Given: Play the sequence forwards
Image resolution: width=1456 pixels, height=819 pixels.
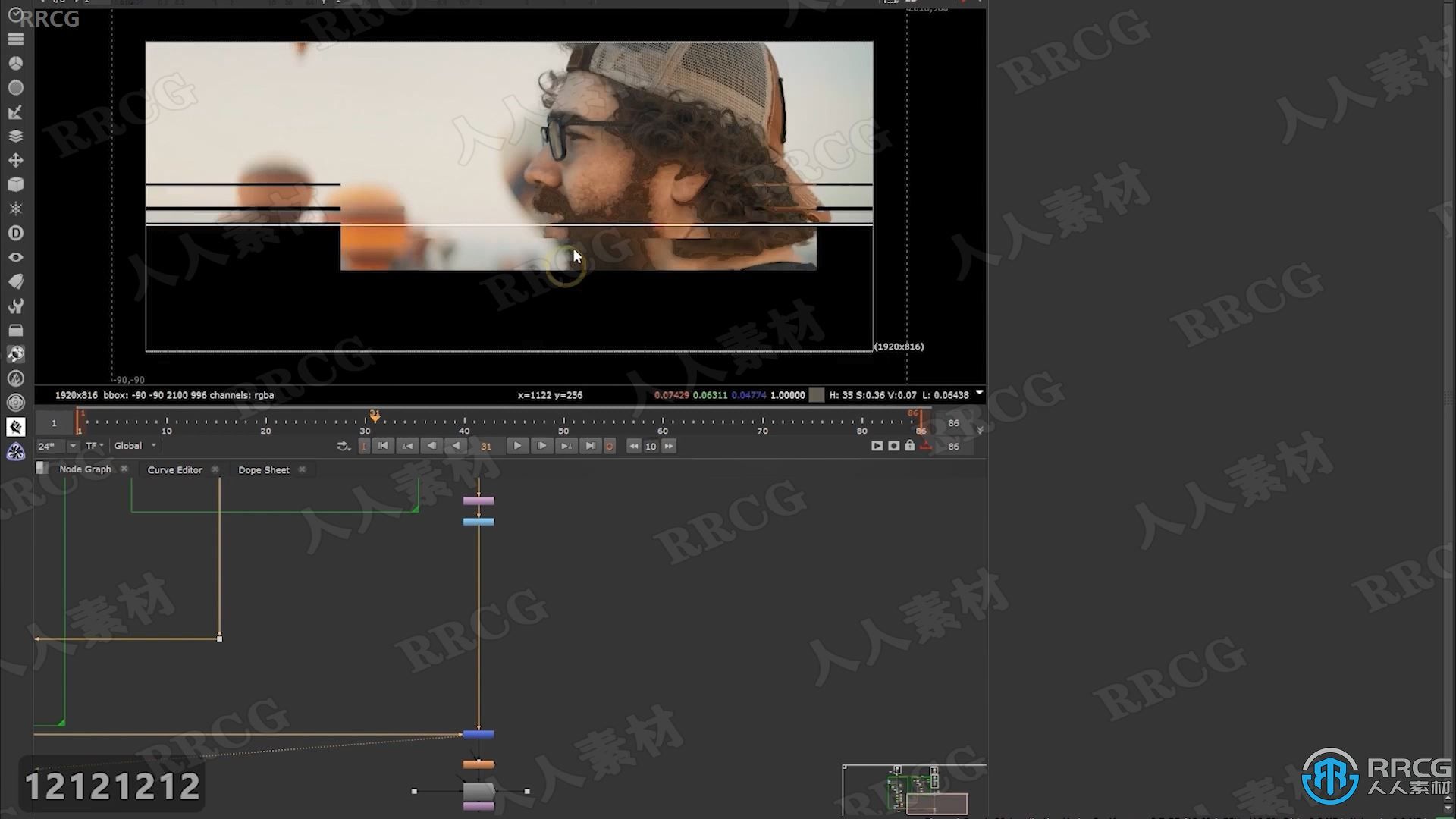Looking at the screenshot, I should tap(517, 446).
